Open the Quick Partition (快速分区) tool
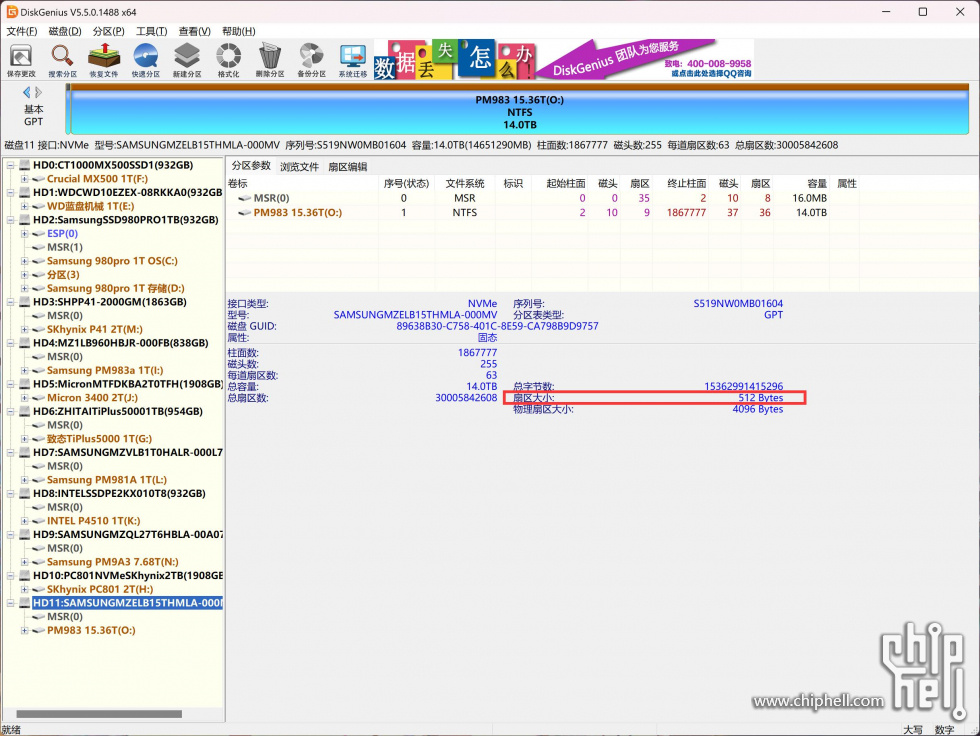Screen dimensions: 980x736 click(x=146, y=60)
